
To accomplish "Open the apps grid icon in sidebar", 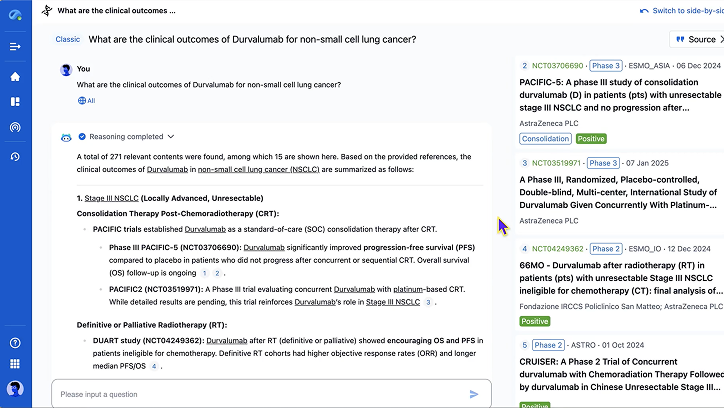I will [15, 364].
